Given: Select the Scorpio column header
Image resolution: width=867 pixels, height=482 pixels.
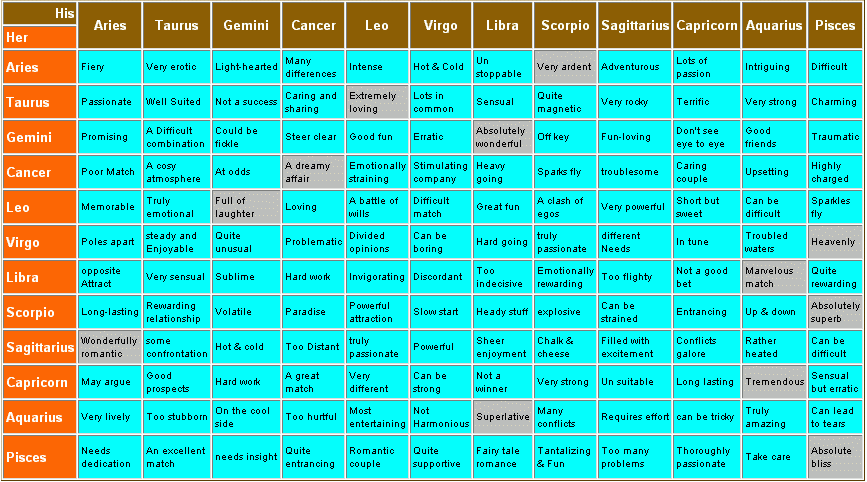Looking at the screenshot, I should 565,25.
